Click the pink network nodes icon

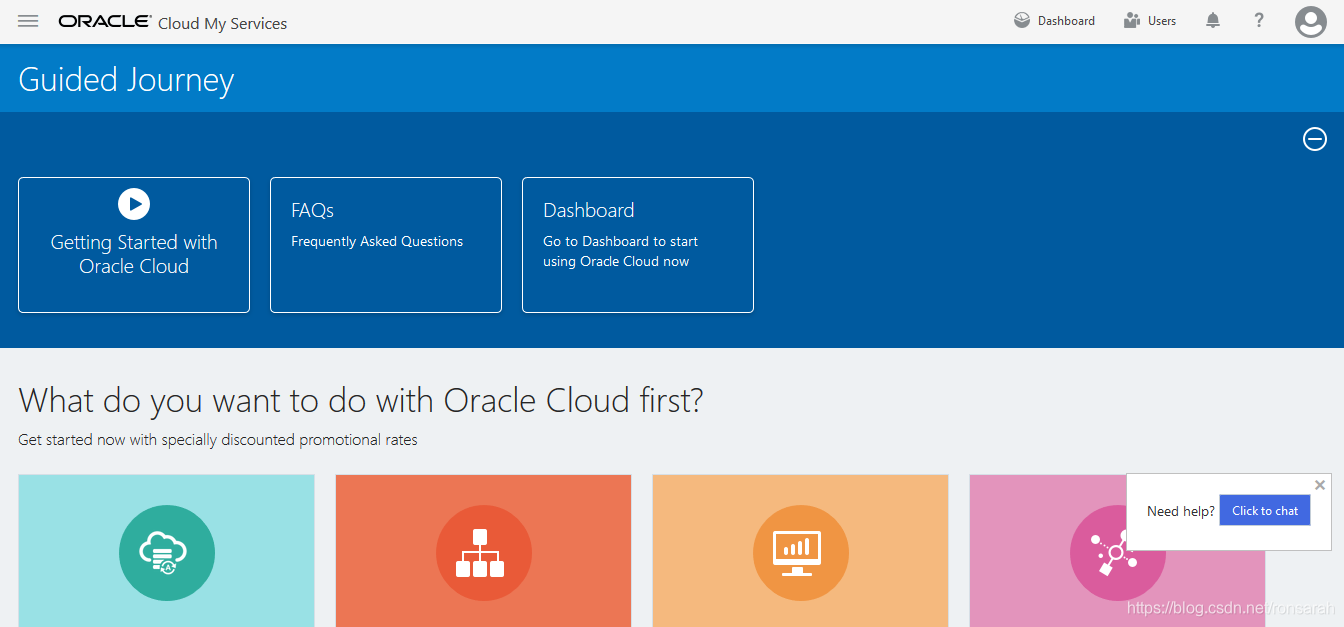click(1116, 553)
